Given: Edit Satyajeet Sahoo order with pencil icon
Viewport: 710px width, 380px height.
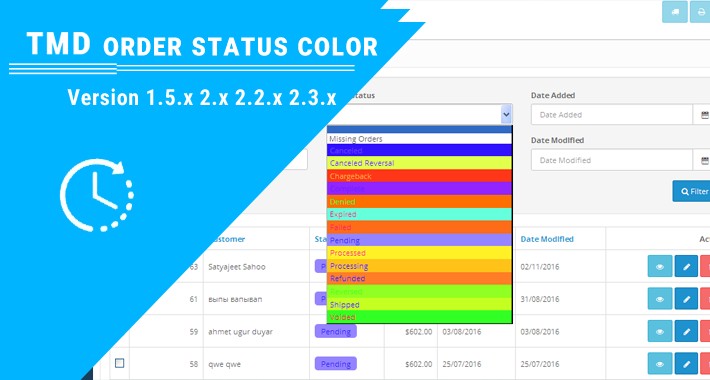Looking at the screenshot, I should coord(686,266).
